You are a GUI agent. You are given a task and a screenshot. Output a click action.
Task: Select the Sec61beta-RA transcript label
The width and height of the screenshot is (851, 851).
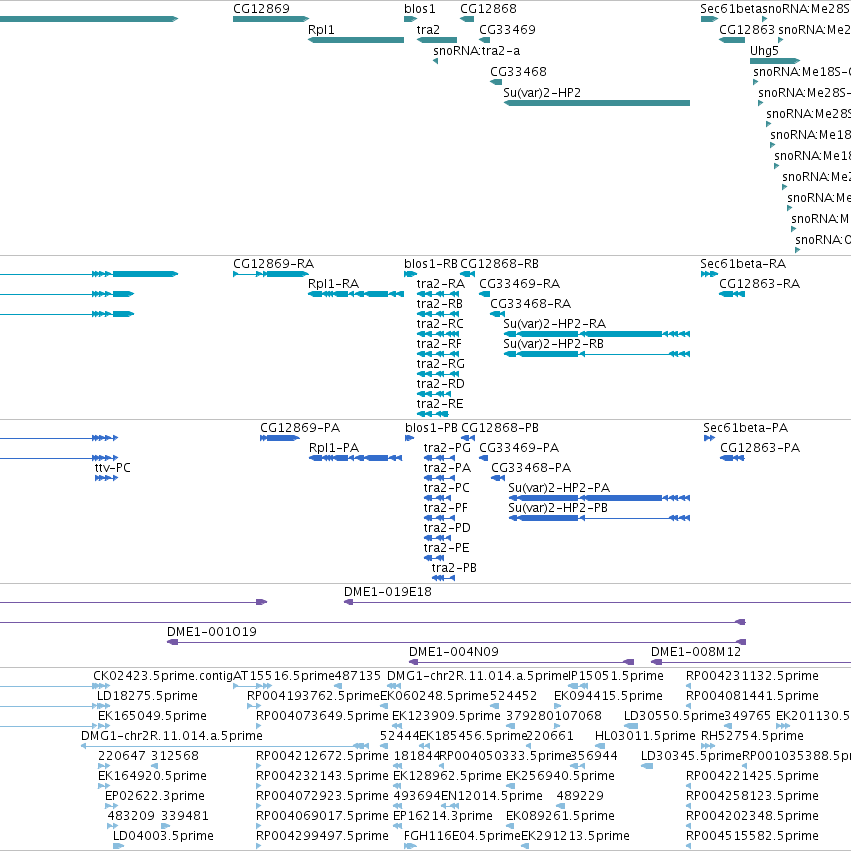(743, 264)
